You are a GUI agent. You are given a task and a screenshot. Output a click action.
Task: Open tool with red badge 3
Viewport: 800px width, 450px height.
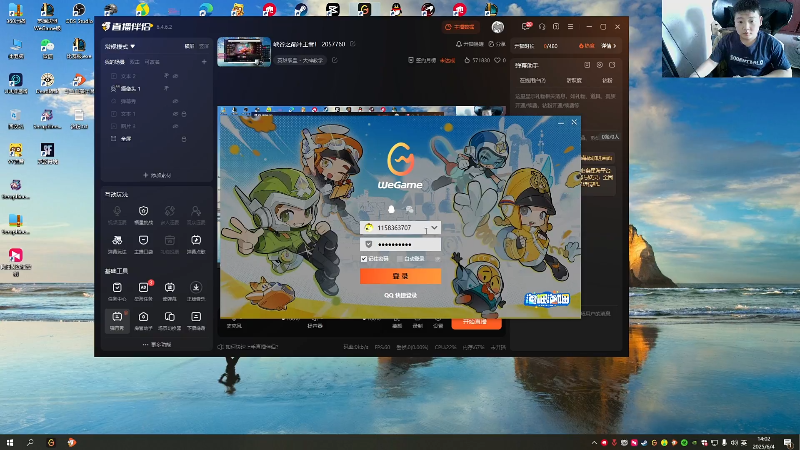143,291
